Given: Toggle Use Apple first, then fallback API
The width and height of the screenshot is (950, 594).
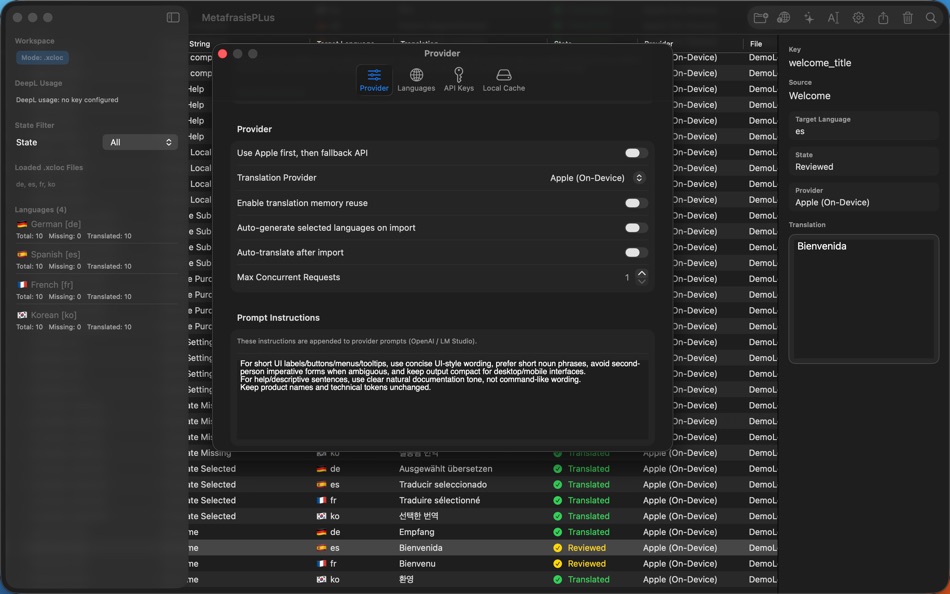Looking at the screenshot, I should (x=636, y=153).
